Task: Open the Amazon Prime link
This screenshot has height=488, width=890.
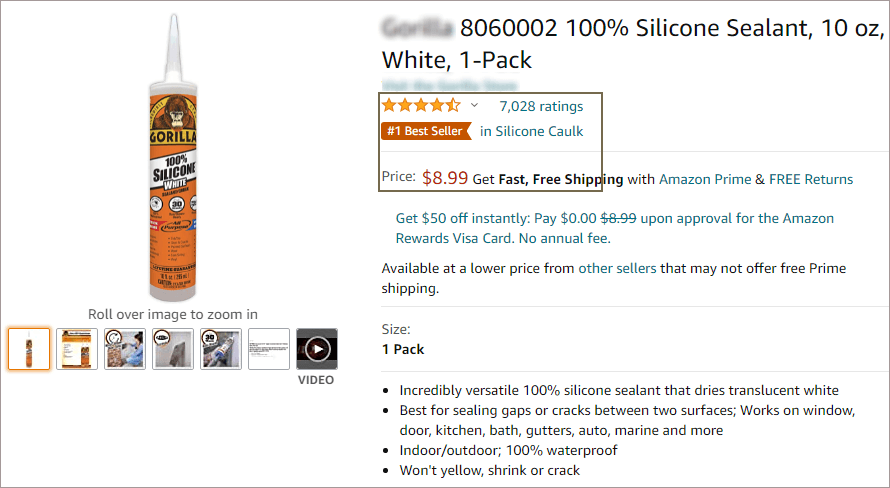Action: click(x=705, y=179)
